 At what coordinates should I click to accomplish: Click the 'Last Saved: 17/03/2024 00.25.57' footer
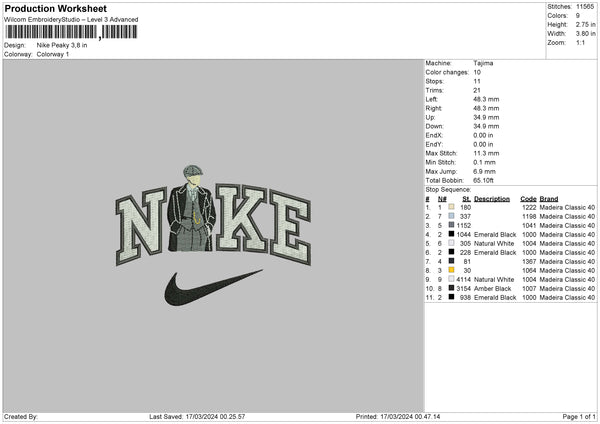point(197,417)
